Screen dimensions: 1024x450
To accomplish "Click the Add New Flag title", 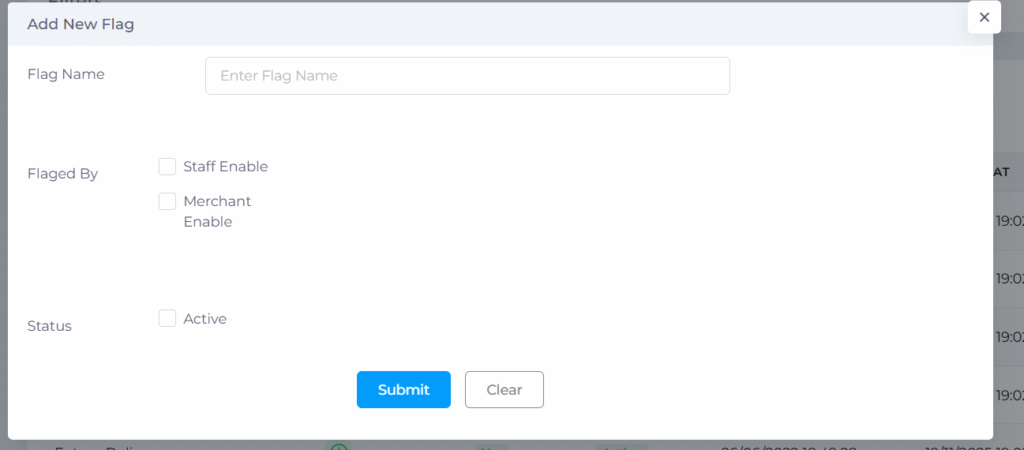I will 81,24.
